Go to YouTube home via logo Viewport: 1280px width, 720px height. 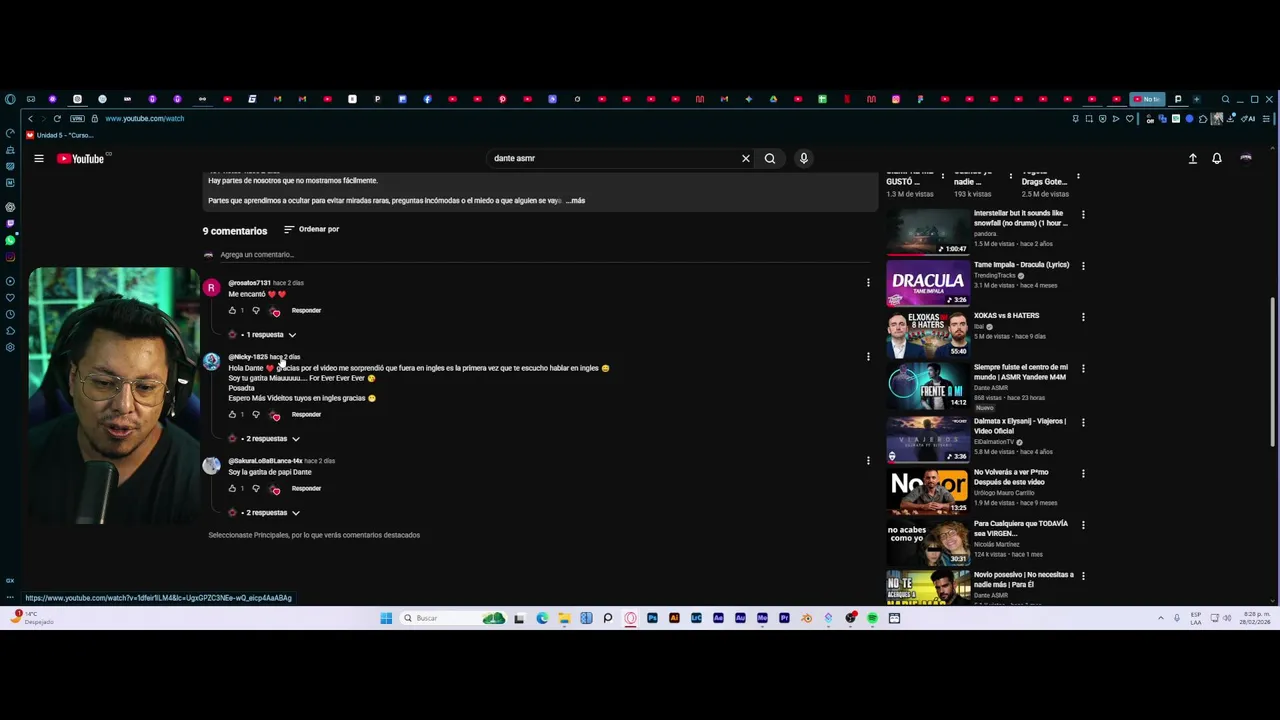(81, 158)
